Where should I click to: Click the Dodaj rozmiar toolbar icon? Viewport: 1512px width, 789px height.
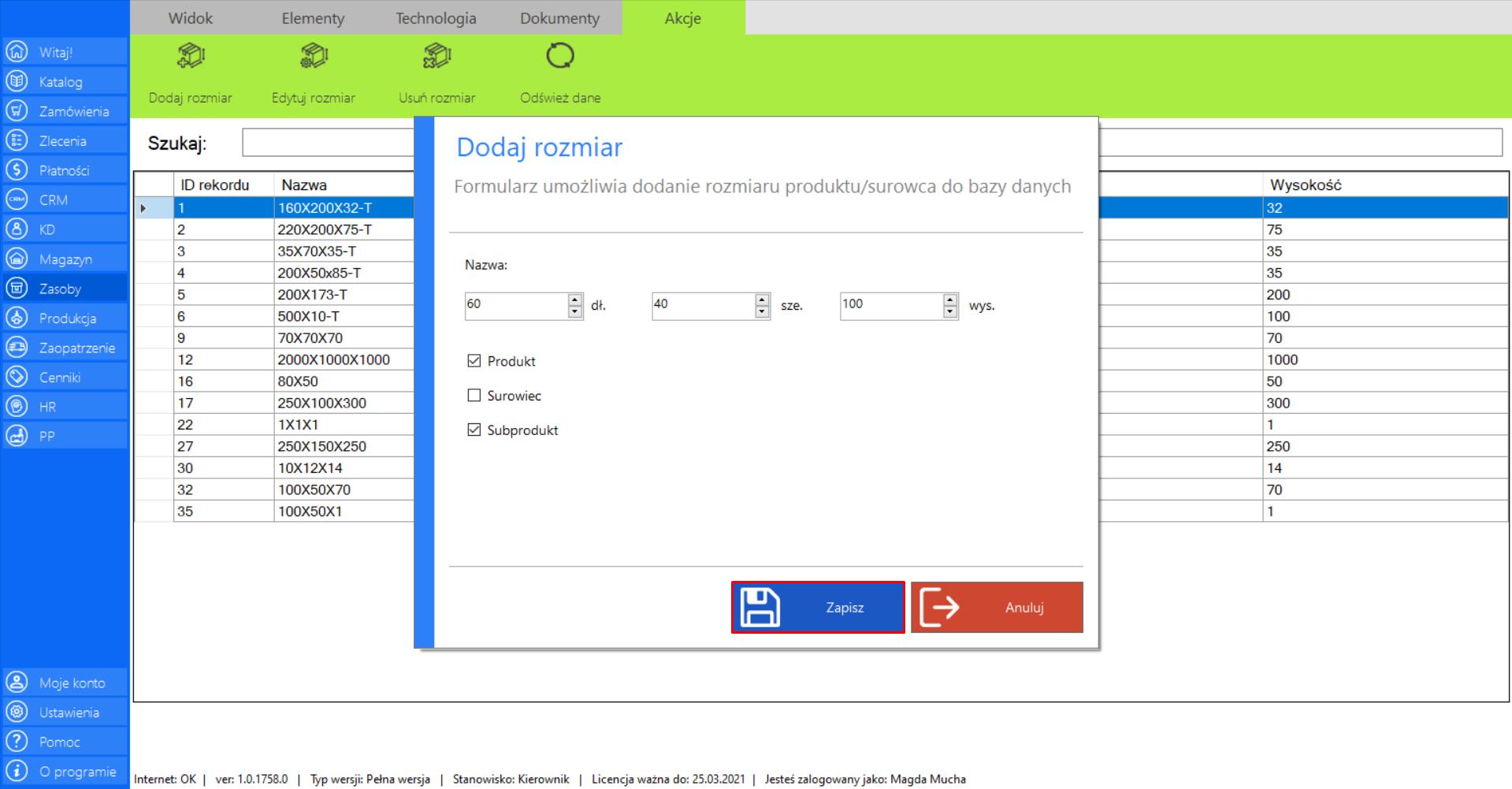(190, 57)
